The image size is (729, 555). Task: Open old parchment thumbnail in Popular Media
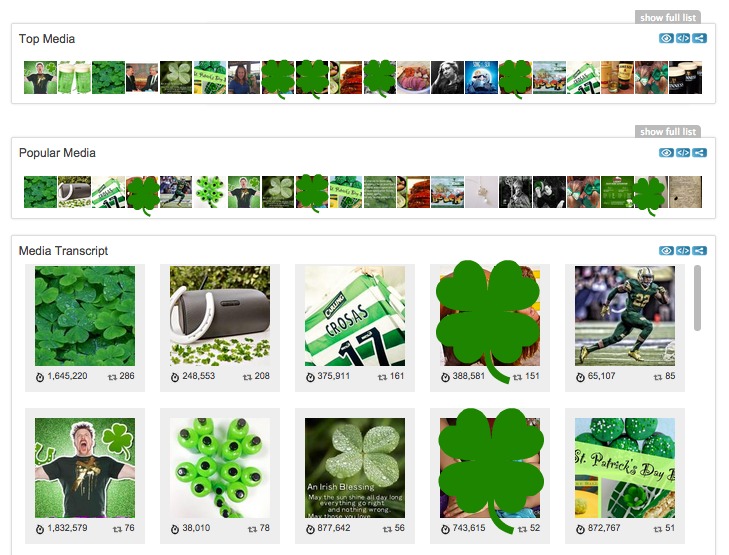click(685, 192)
